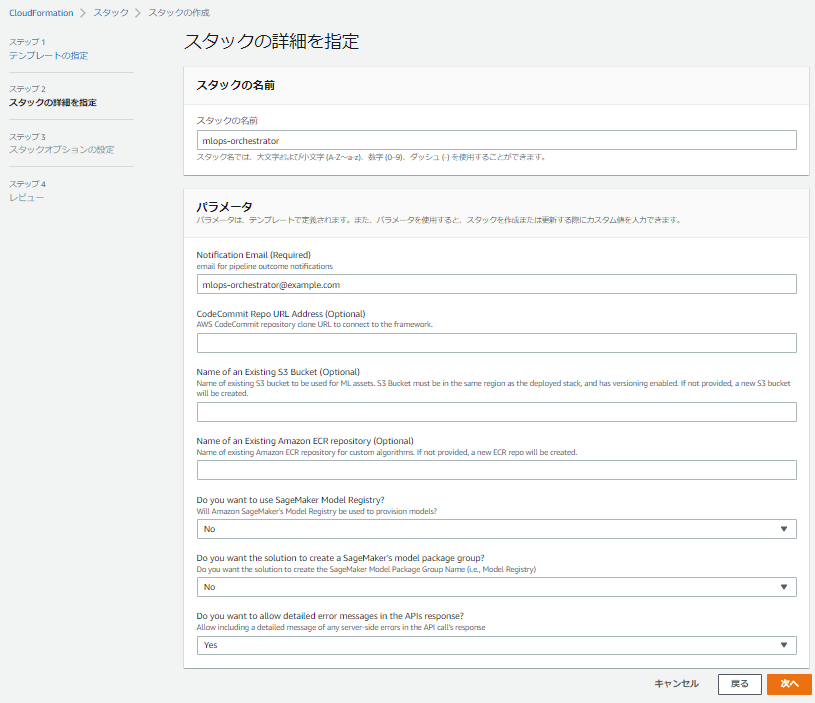The image size is (815, 703).
Task: Go to スタック breadcrumb link
Action: tap(111, 13)
